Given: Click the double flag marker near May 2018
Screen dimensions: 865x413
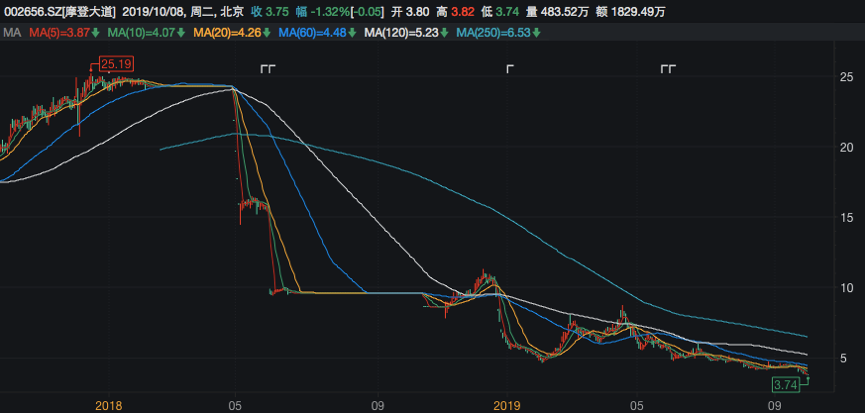Looking at the screenshot, I should click(267, 69).
